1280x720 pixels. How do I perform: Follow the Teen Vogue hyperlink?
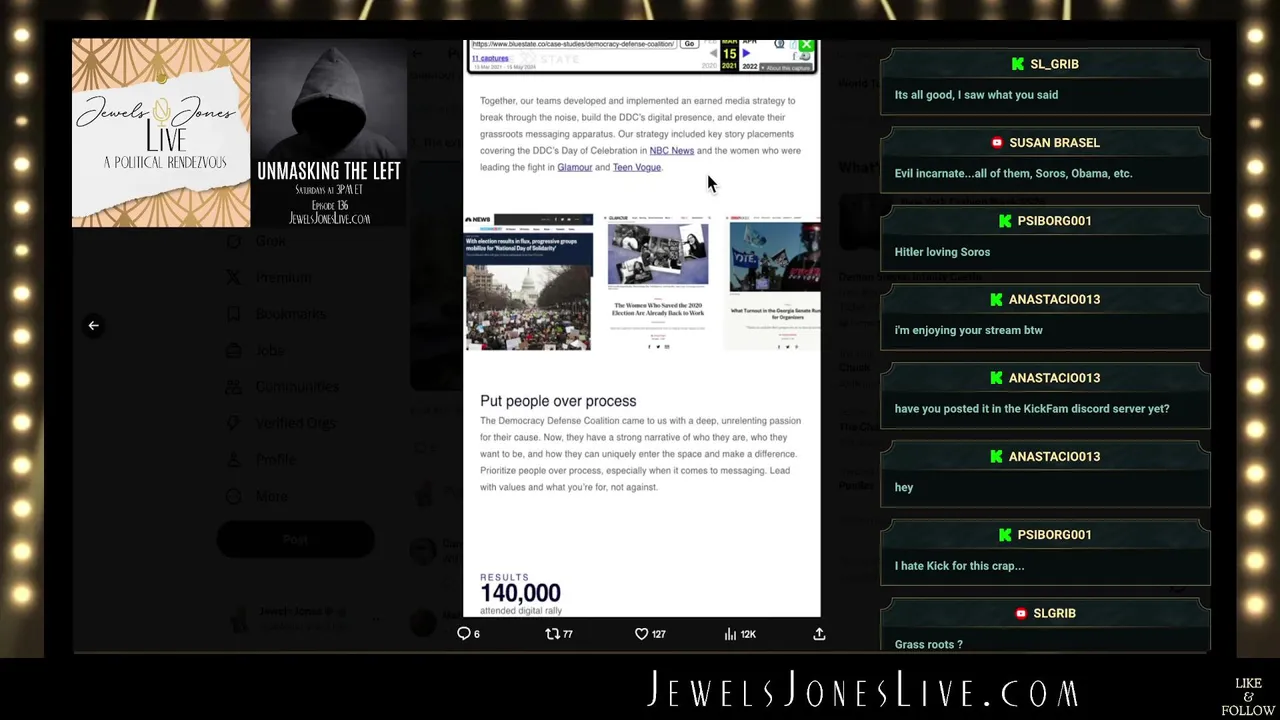coord(637,168)
